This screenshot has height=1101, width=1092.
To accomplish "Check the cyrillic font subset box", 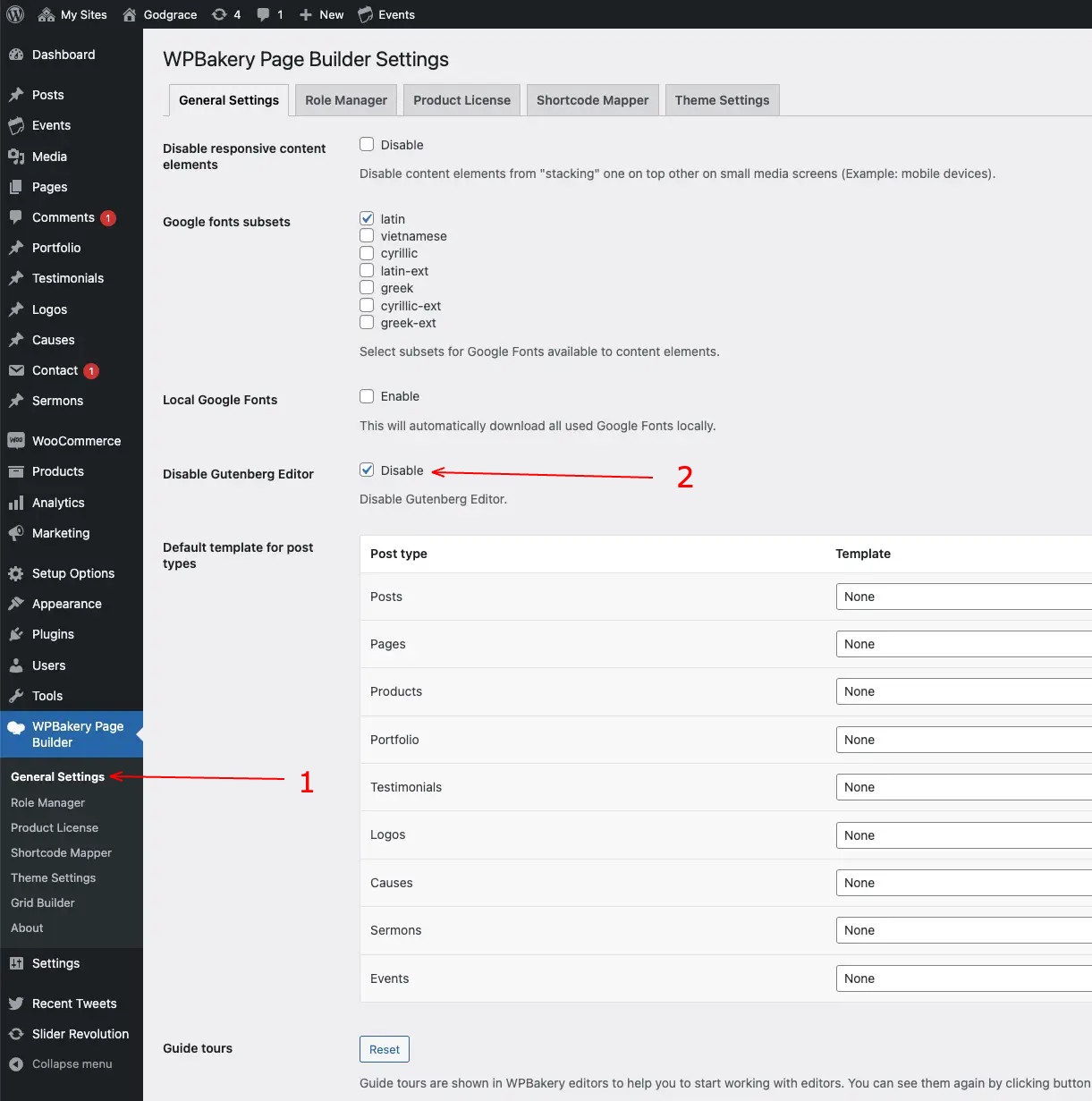I will [x=367, y=253].
